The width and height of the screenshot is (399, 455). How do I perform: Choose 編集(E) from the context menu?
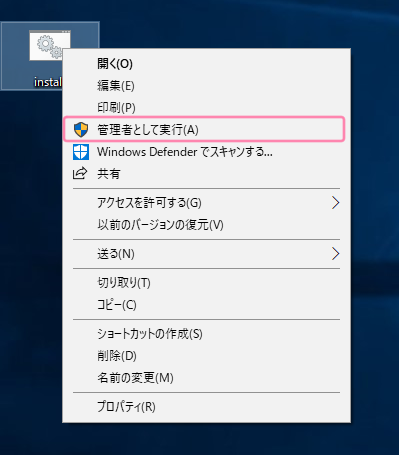pyautogui.click(x=206, y=86)
